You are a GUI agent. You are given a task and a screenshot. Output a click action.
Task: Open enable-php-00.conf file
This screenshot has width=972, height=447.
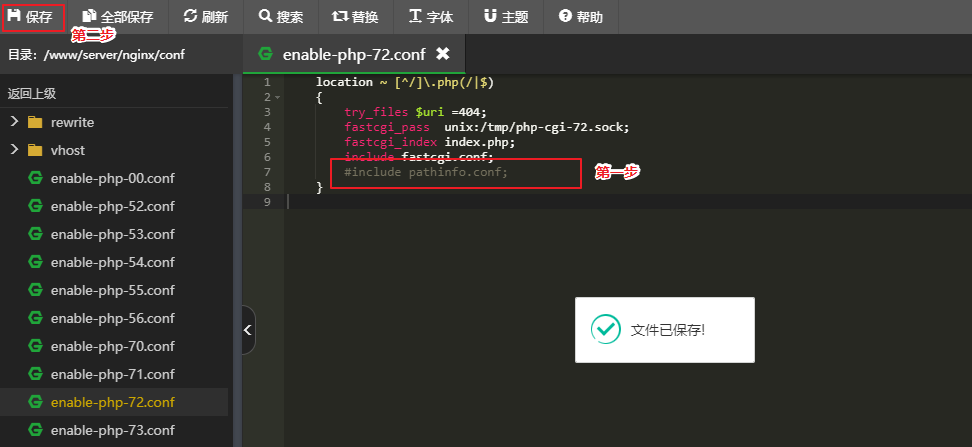(x=113, y=179)
